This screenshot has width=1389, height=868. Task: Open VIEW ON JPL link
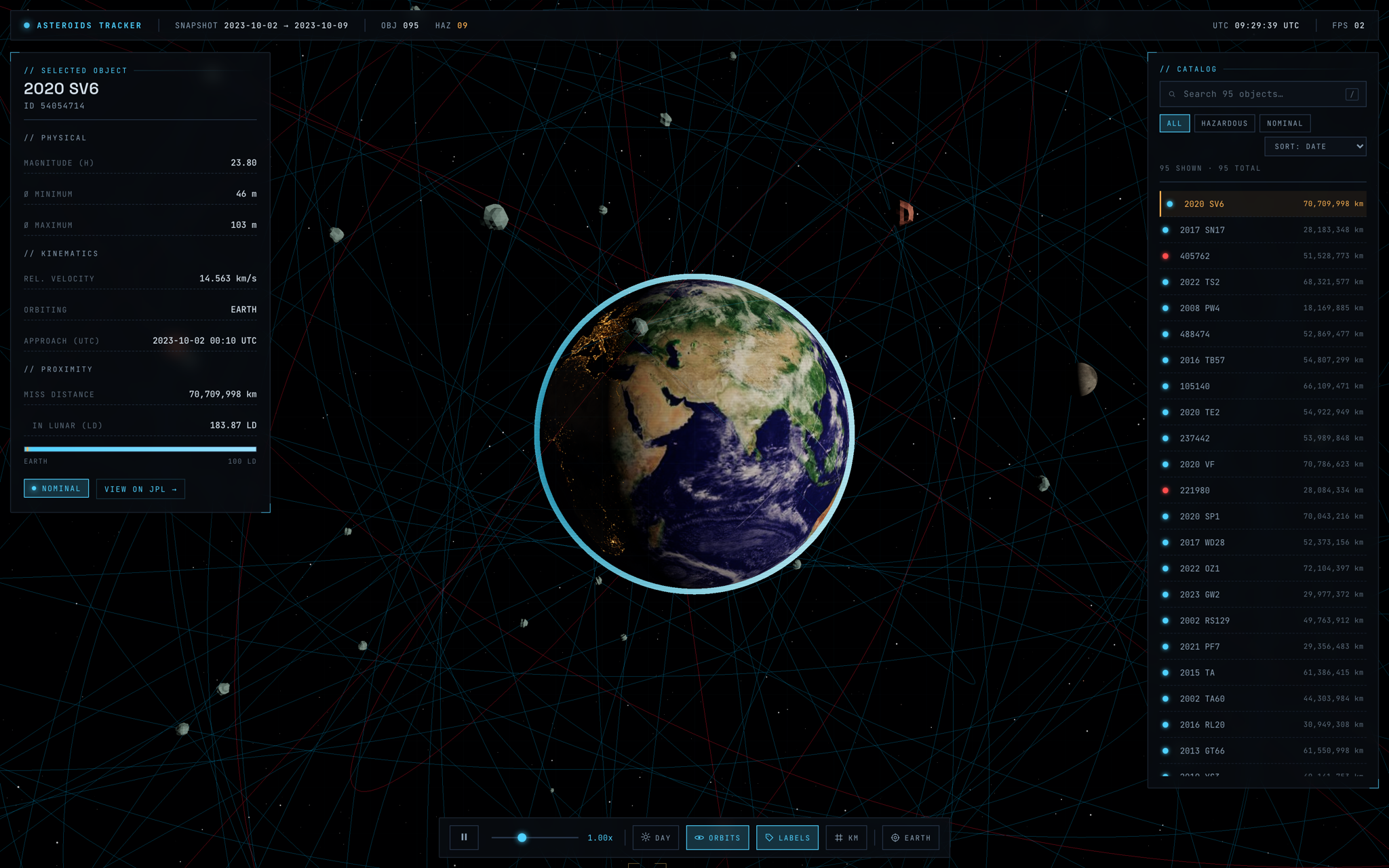(140, 489)
